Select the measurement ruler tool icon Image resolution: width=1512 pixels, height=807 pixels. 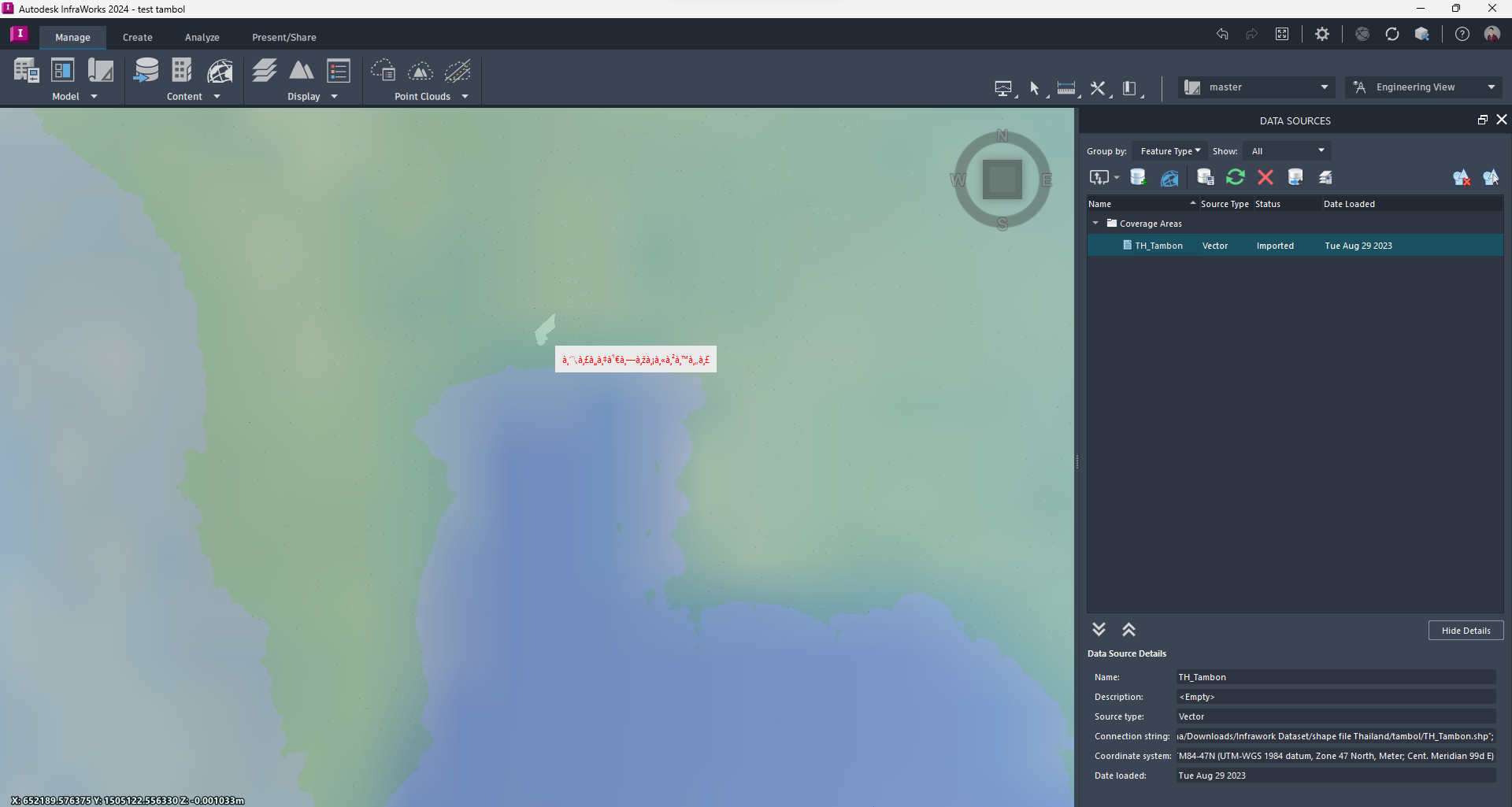(1065, 87)
